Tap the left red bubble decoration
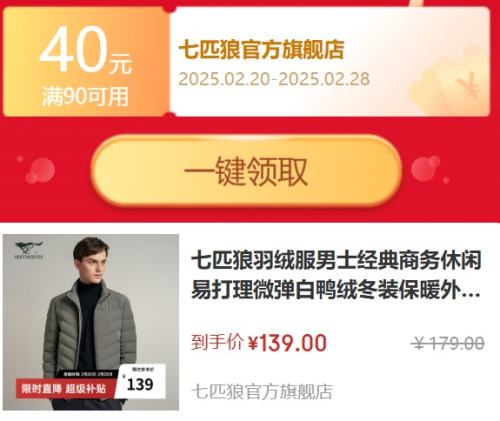This screenshot has height=421, width=500. [40, 170]
